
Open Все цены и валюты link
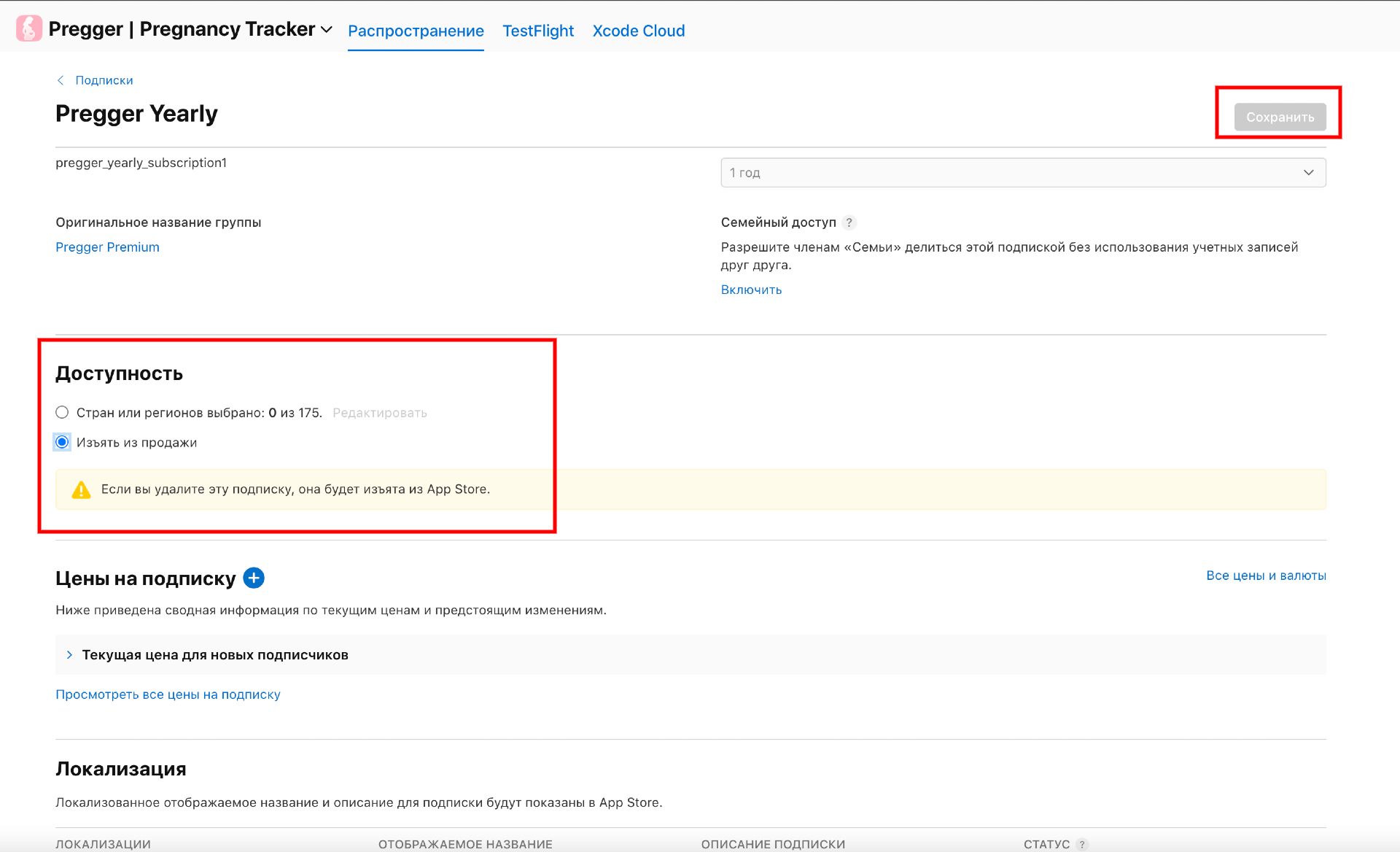click(1265, 576)
